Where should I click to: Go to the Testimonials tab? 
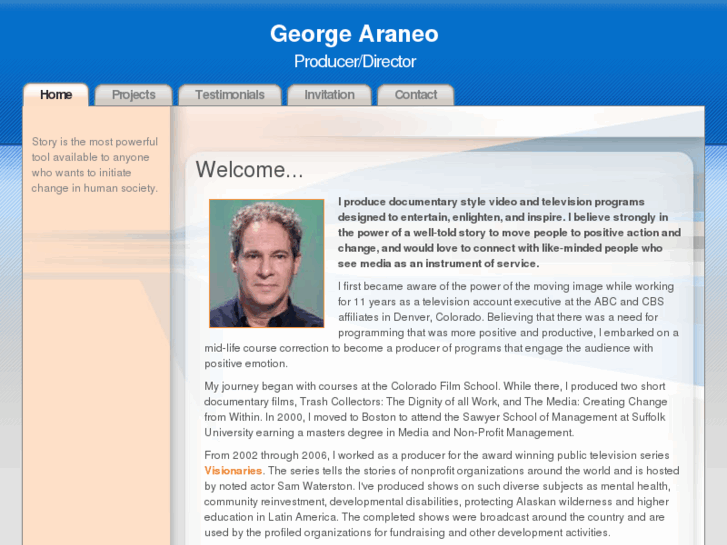pos(230,95)
